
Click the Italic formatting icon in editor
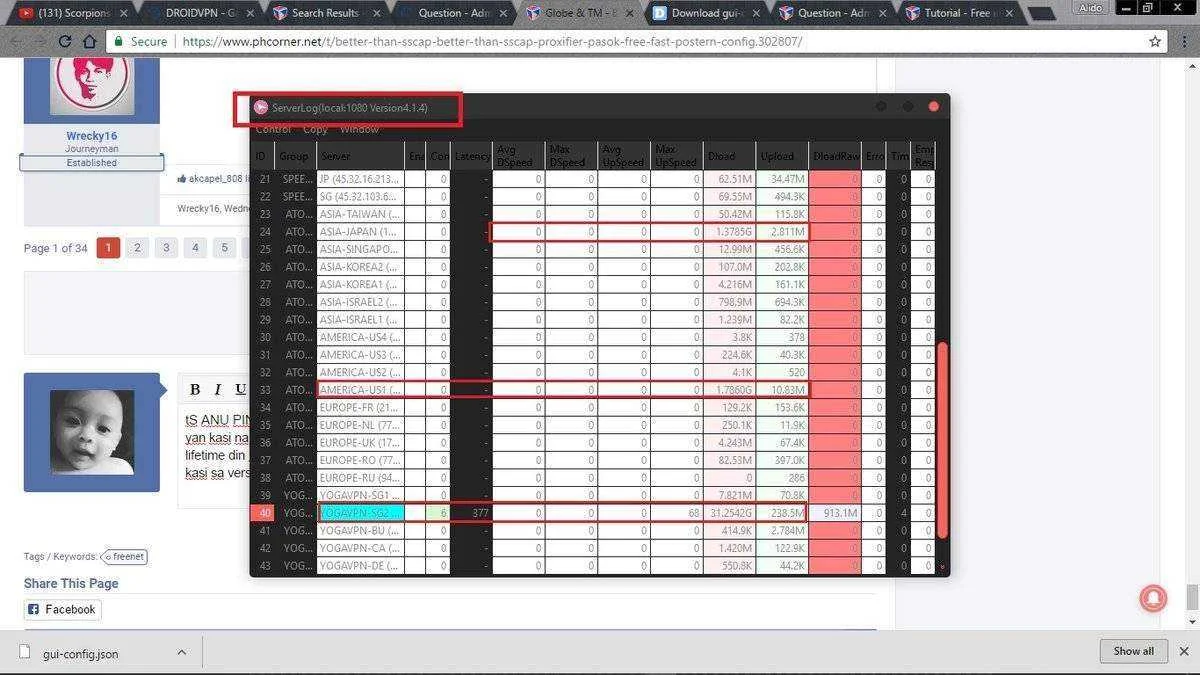point(218,389)
